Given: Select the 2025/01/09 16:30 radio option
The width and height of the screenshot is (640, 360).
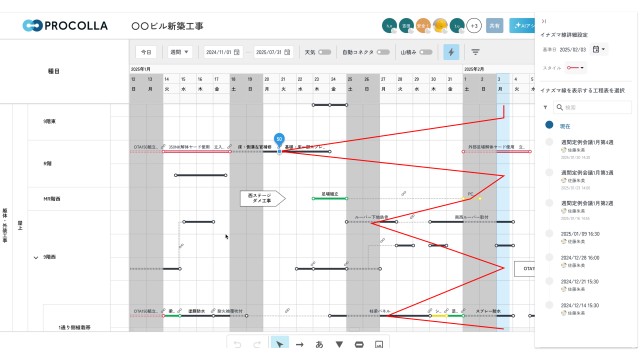Looking at the screenshot, I should (549, 233).
